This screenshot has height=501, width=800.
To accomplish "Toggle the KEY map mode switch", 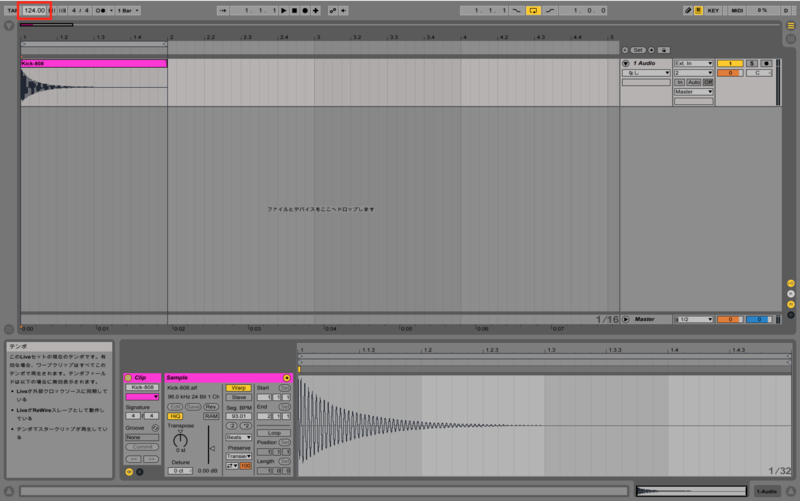I will (x=713, y=10).
